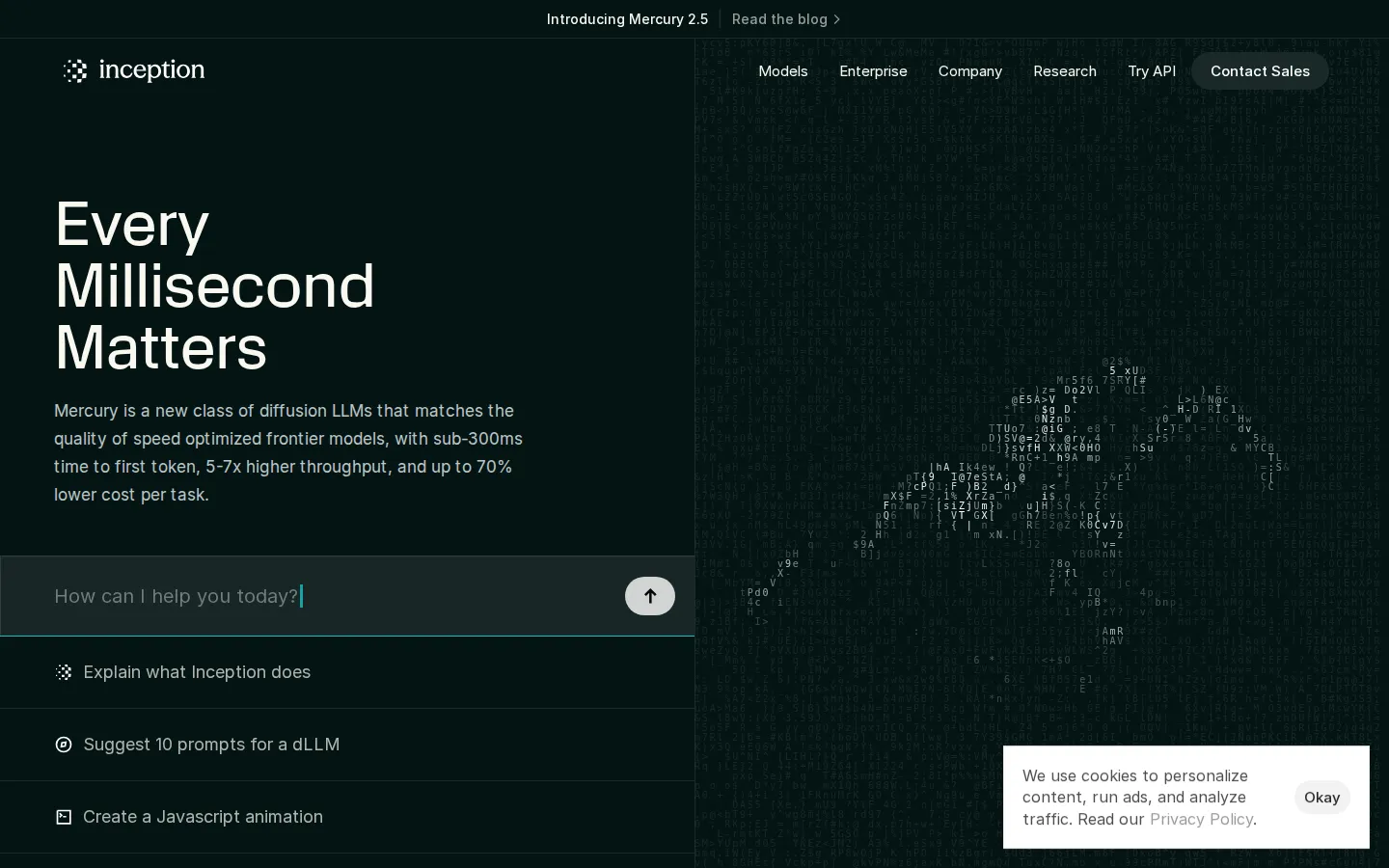Dismiss cookie notice with Okay button
This screenshot has height=868, width=1389.
[1321, 798]
